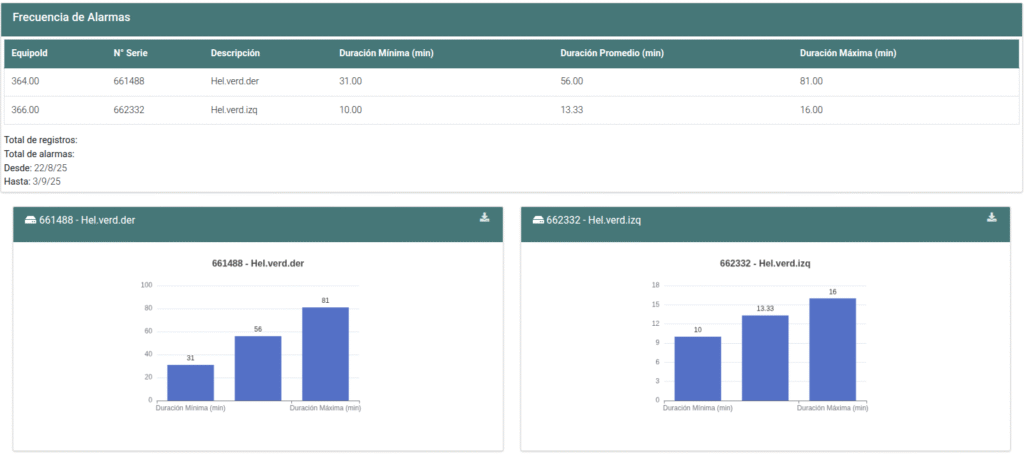
Task: Click the bar labeled 16 in right chart
Action: point(832,349)
